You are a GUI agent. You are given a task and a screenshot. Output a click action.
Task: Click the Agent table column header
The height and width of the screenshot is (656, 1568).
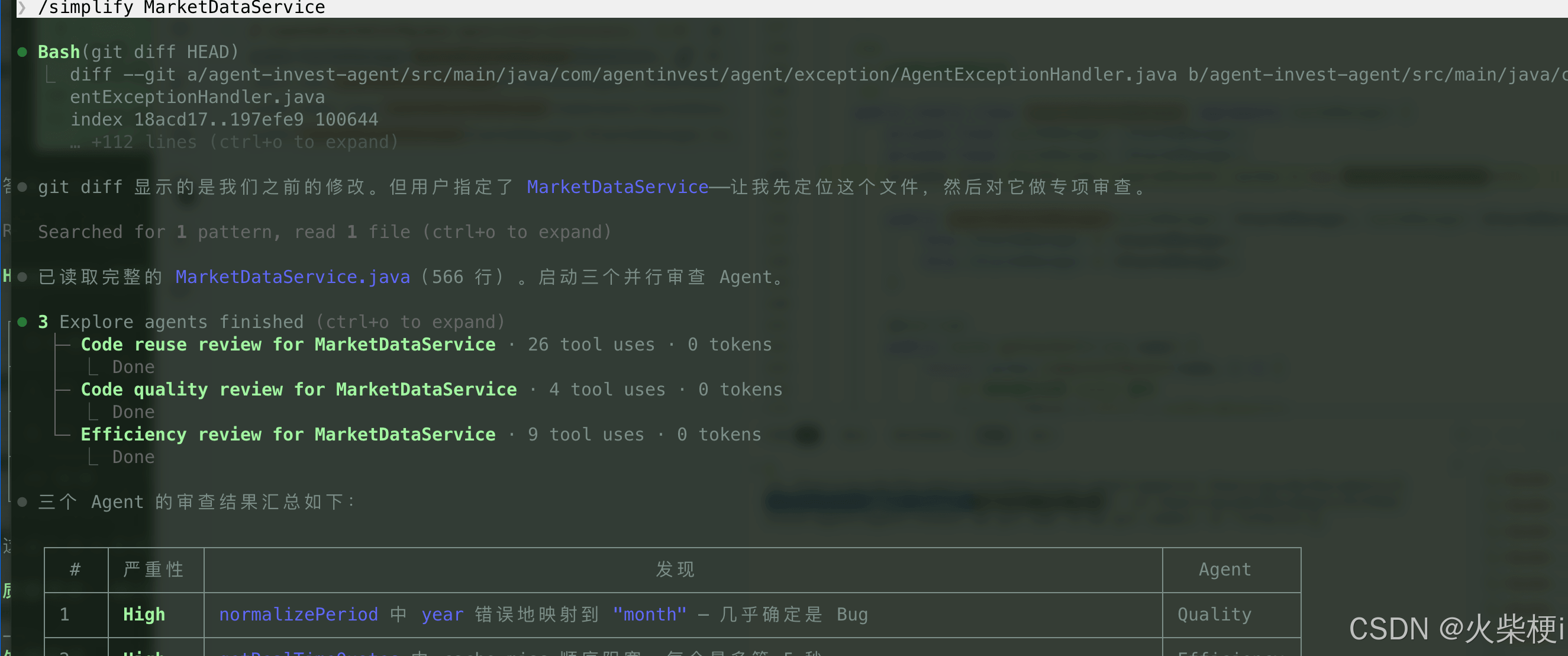(x=1225, y=570)
